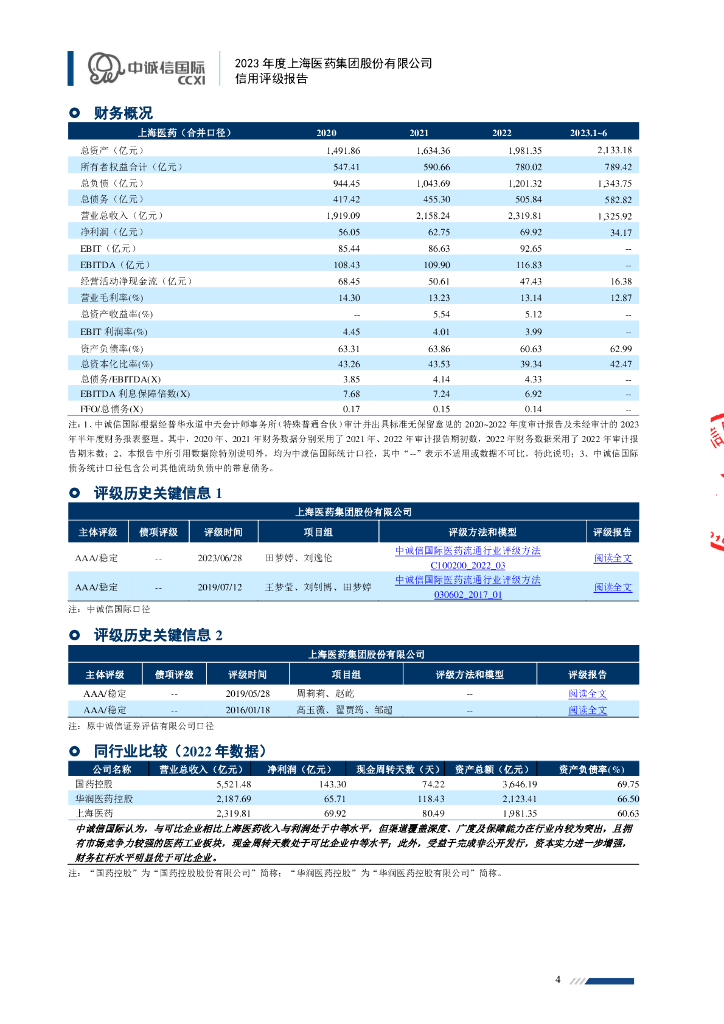Click the page number 4
724x1024 pixels.
coord(558,980)
